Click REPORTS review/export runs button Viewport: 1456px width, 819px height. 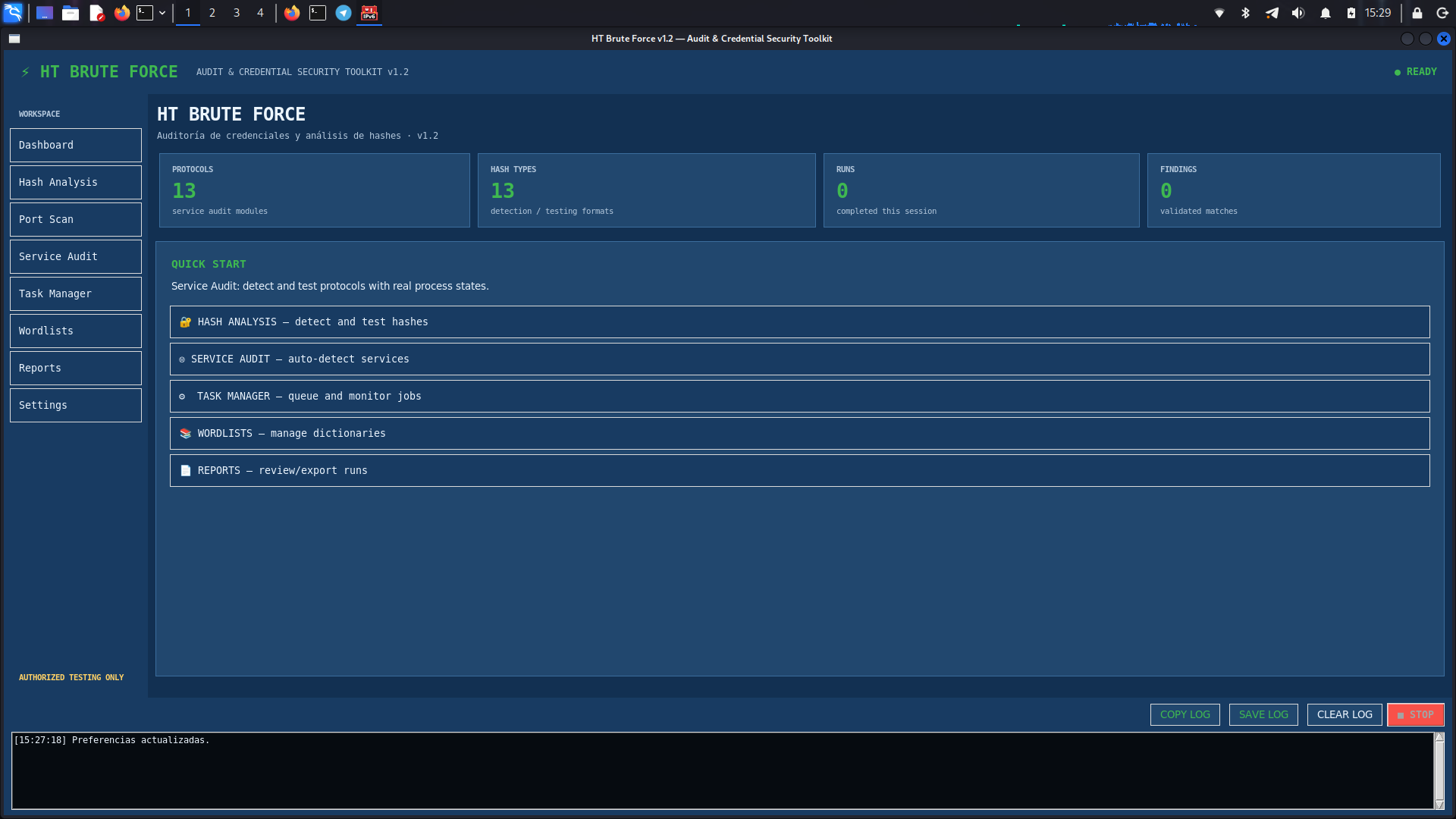(x=800, y=470)
